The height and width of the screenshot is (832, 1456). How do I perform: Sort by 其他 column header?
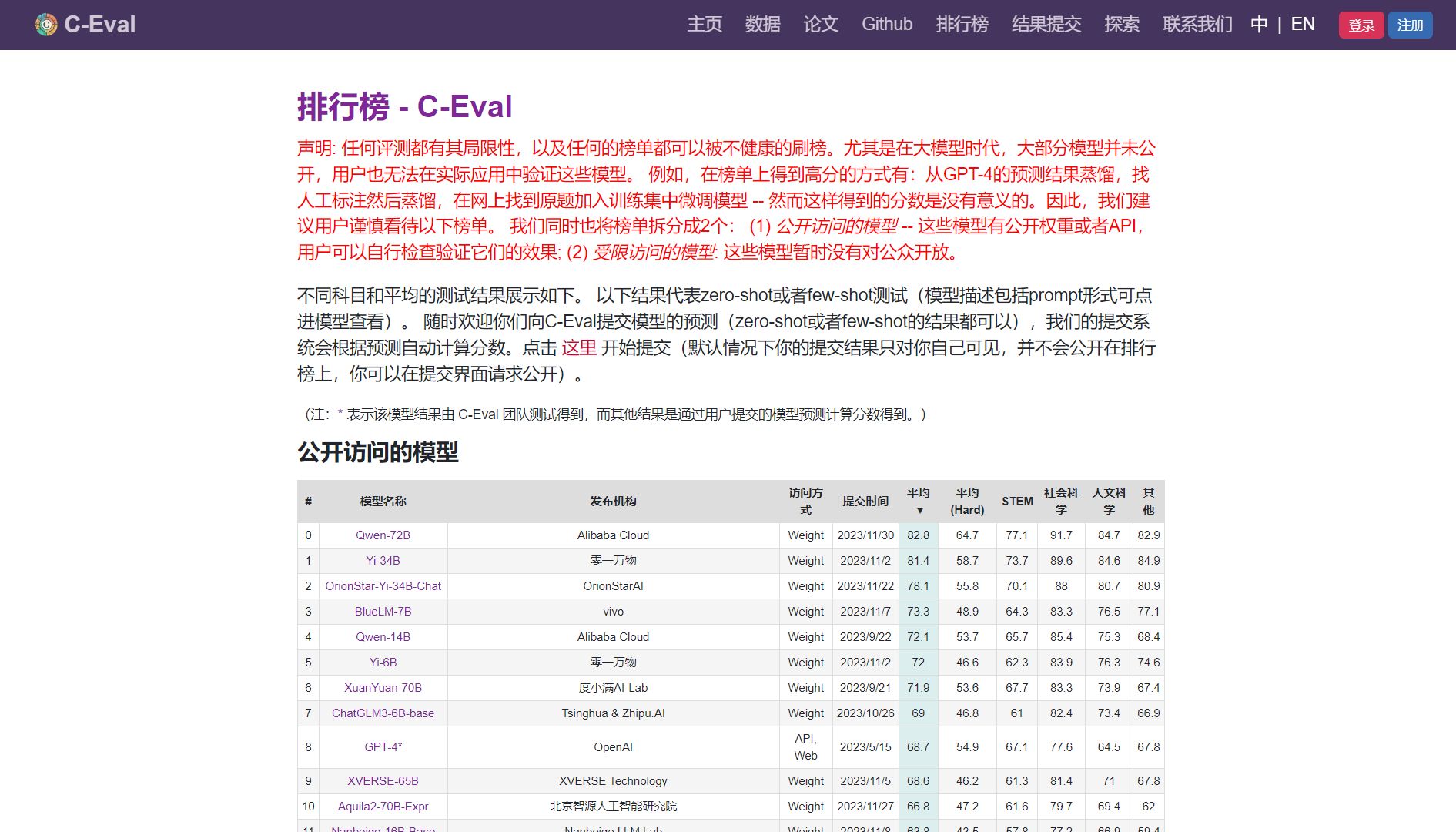point(1149,501)
